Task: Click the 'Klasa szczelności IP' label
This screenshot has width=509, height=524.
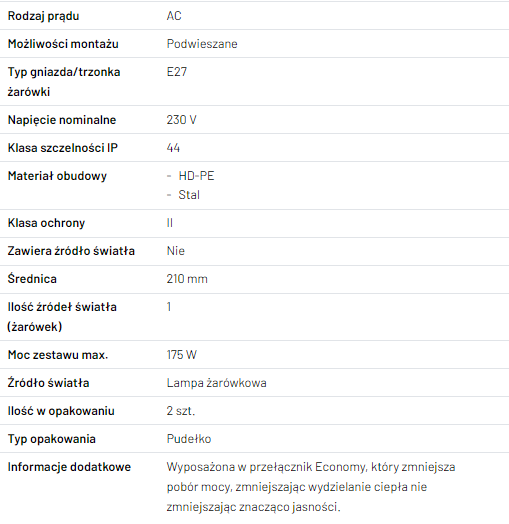Action: pyautogui.click(x=62, y=148)
